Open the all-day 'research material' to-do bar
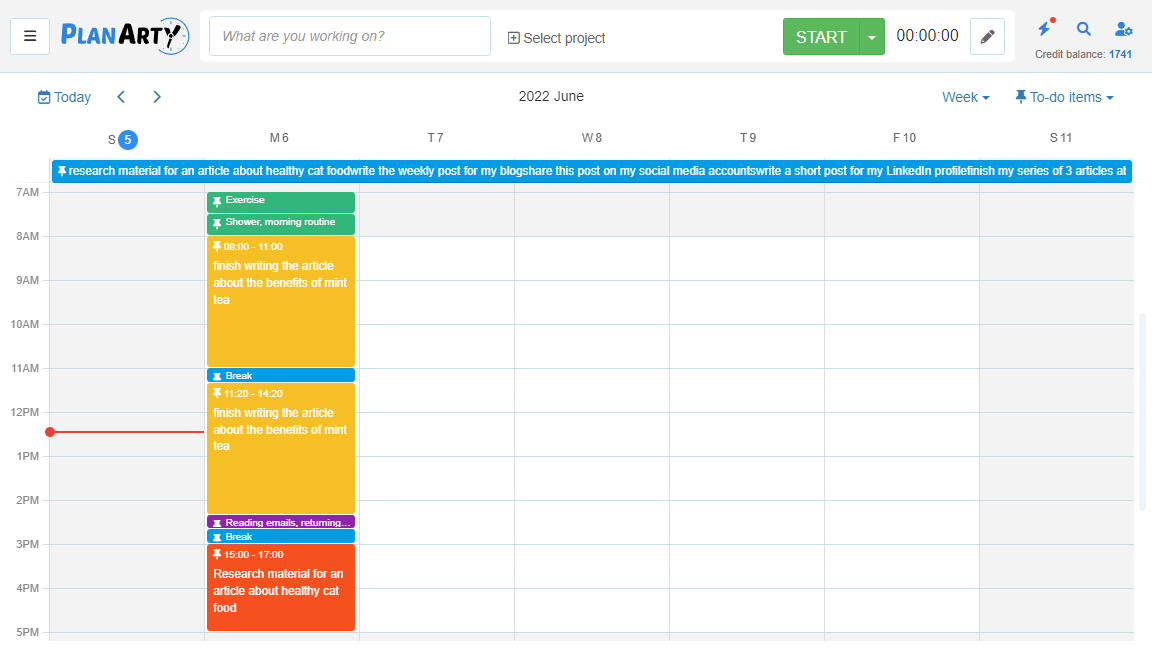1152x647 pixels. (591, 171)
